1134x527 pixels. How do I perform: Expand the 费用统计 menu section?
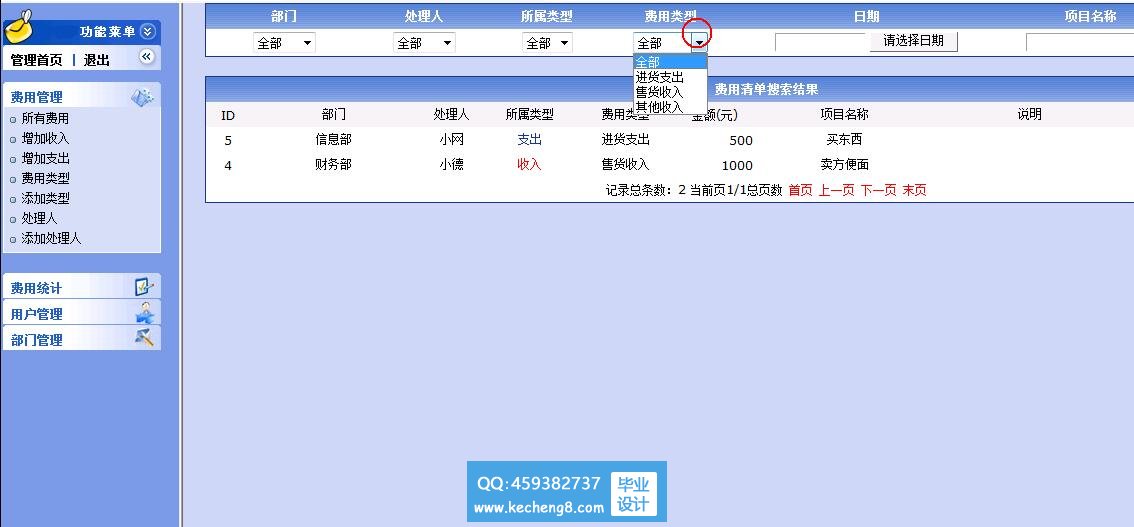pos(36,288)
